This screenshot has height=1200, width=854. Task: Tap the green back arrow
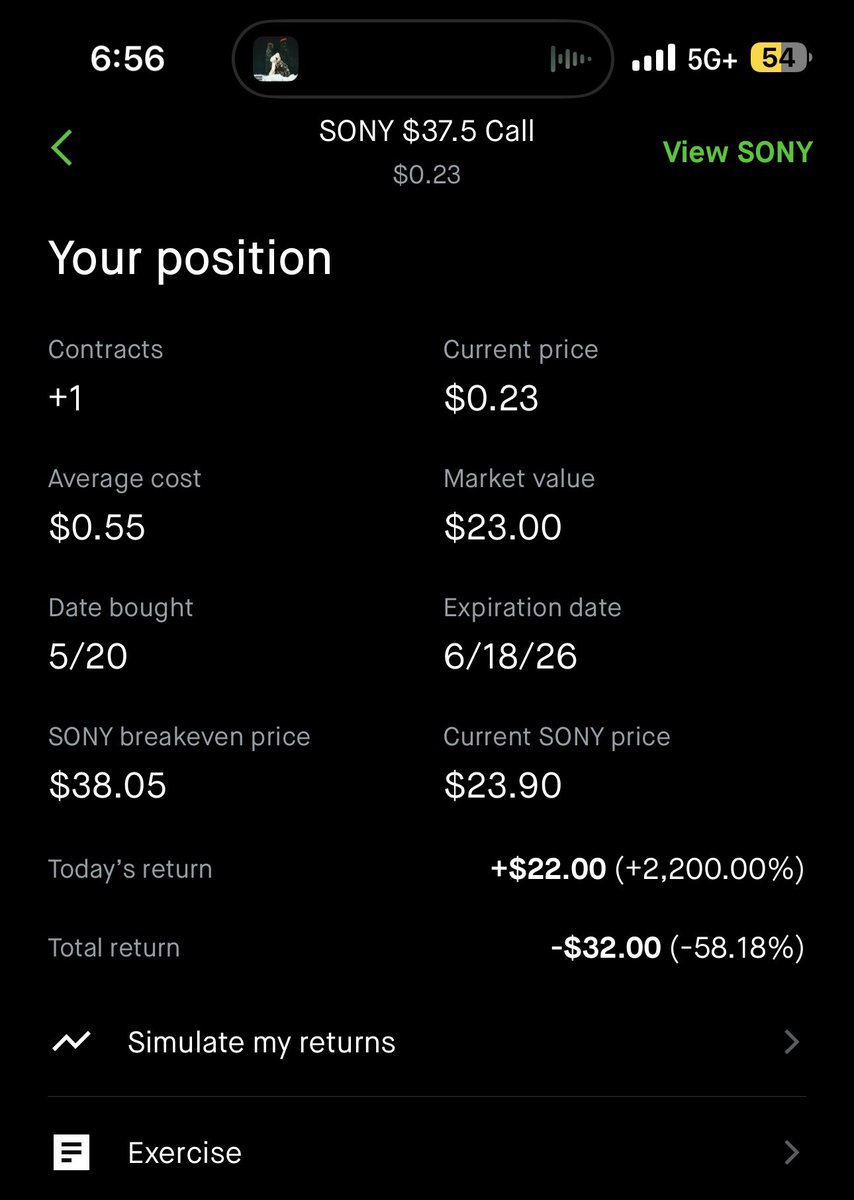(62, 148)
